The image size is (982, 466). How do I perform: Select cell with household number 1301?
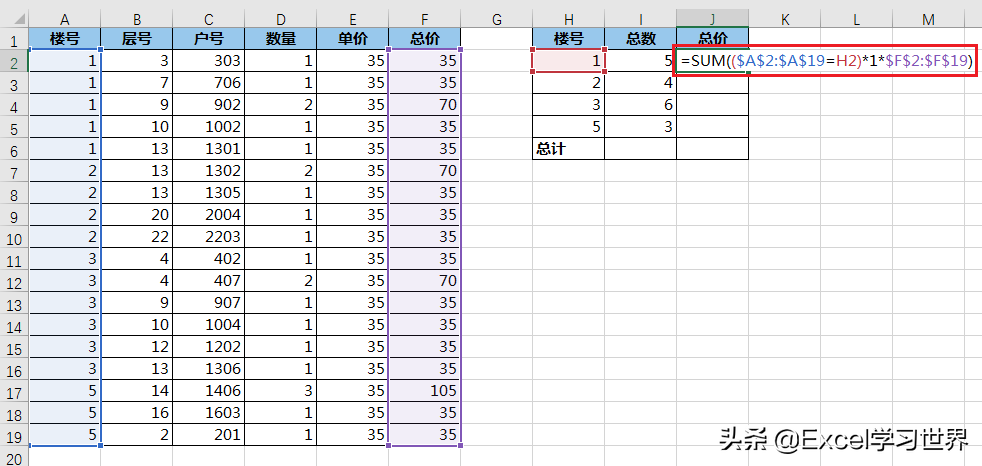click(x=209, y=148)
